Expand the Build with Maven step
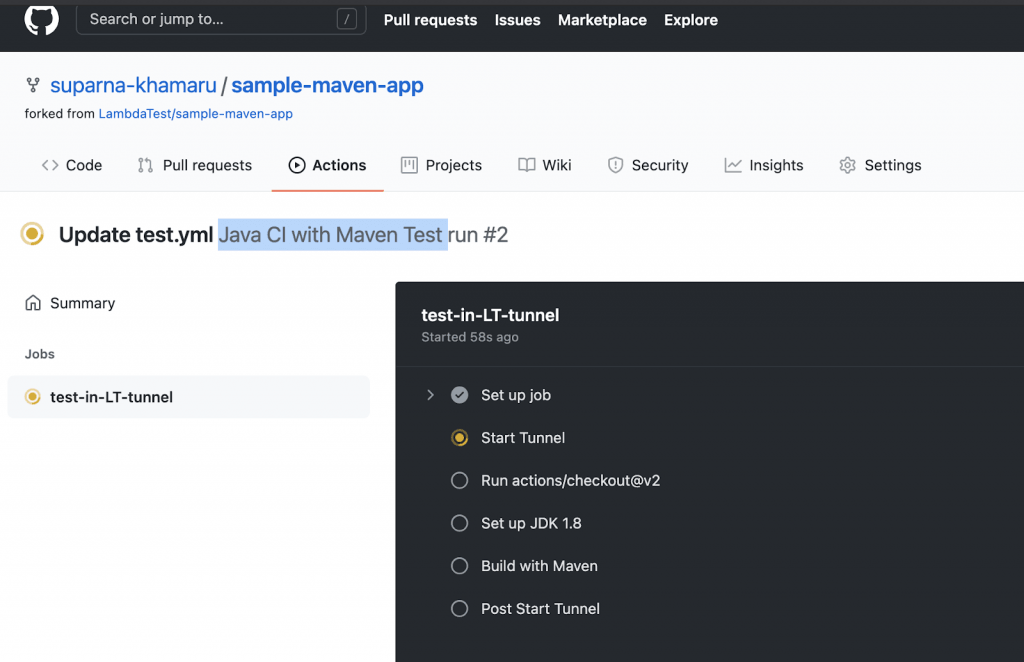The image size is (1024, 662). pos(539,566)
